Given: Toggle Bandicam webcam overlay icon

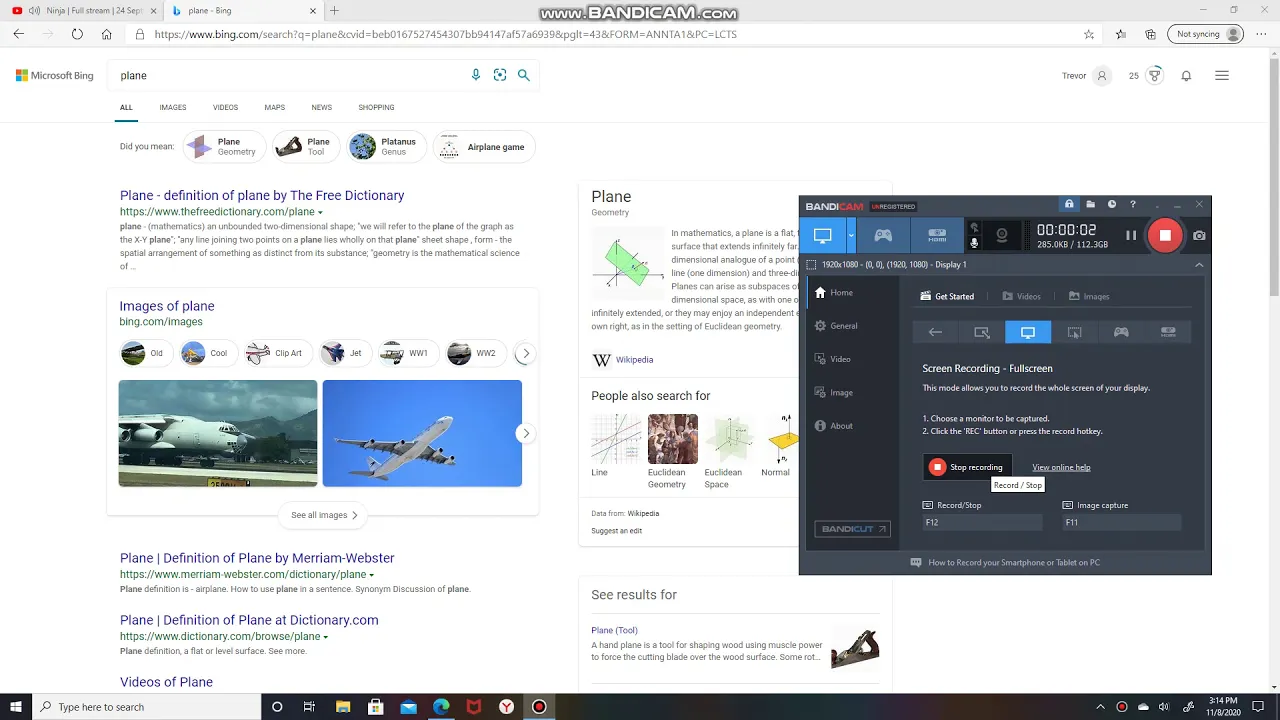Looking at the screenshot, I should (x=1002, y=236).
